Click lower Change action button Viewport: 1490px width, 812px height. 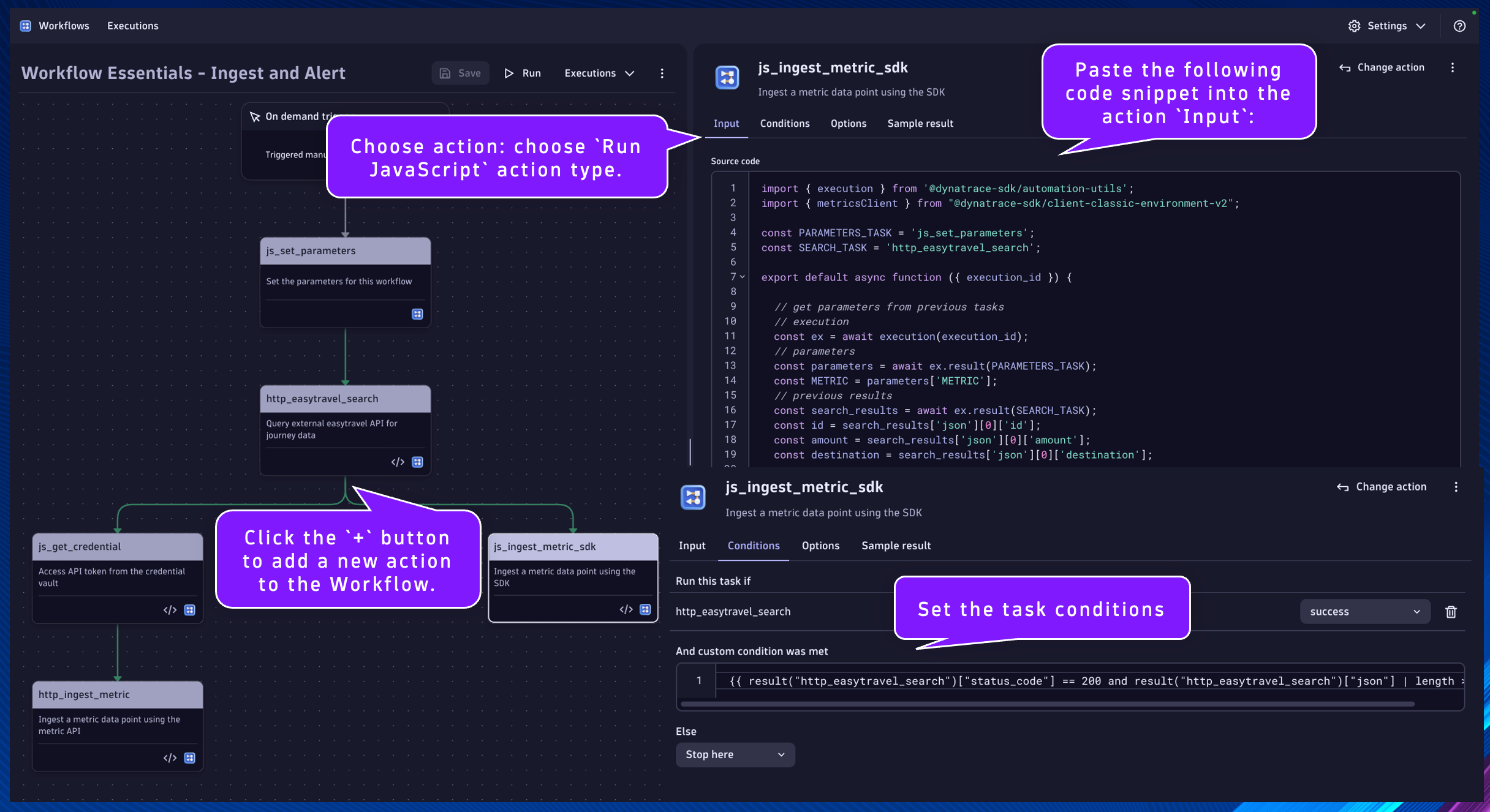[1382, 487]
